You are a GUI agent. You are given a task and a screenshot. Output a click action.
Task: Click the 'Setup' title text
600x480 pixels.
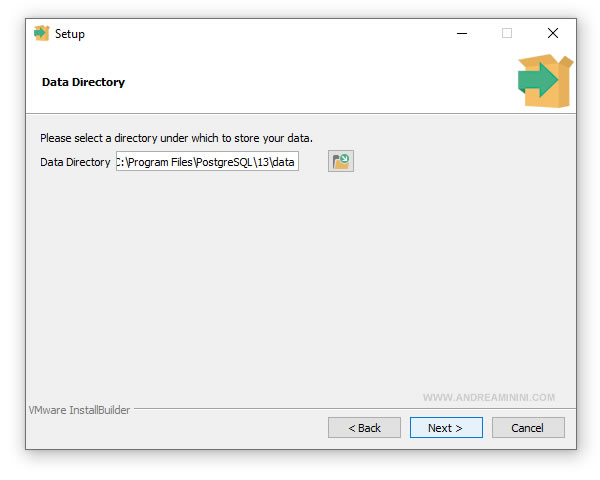pos(70,34)
